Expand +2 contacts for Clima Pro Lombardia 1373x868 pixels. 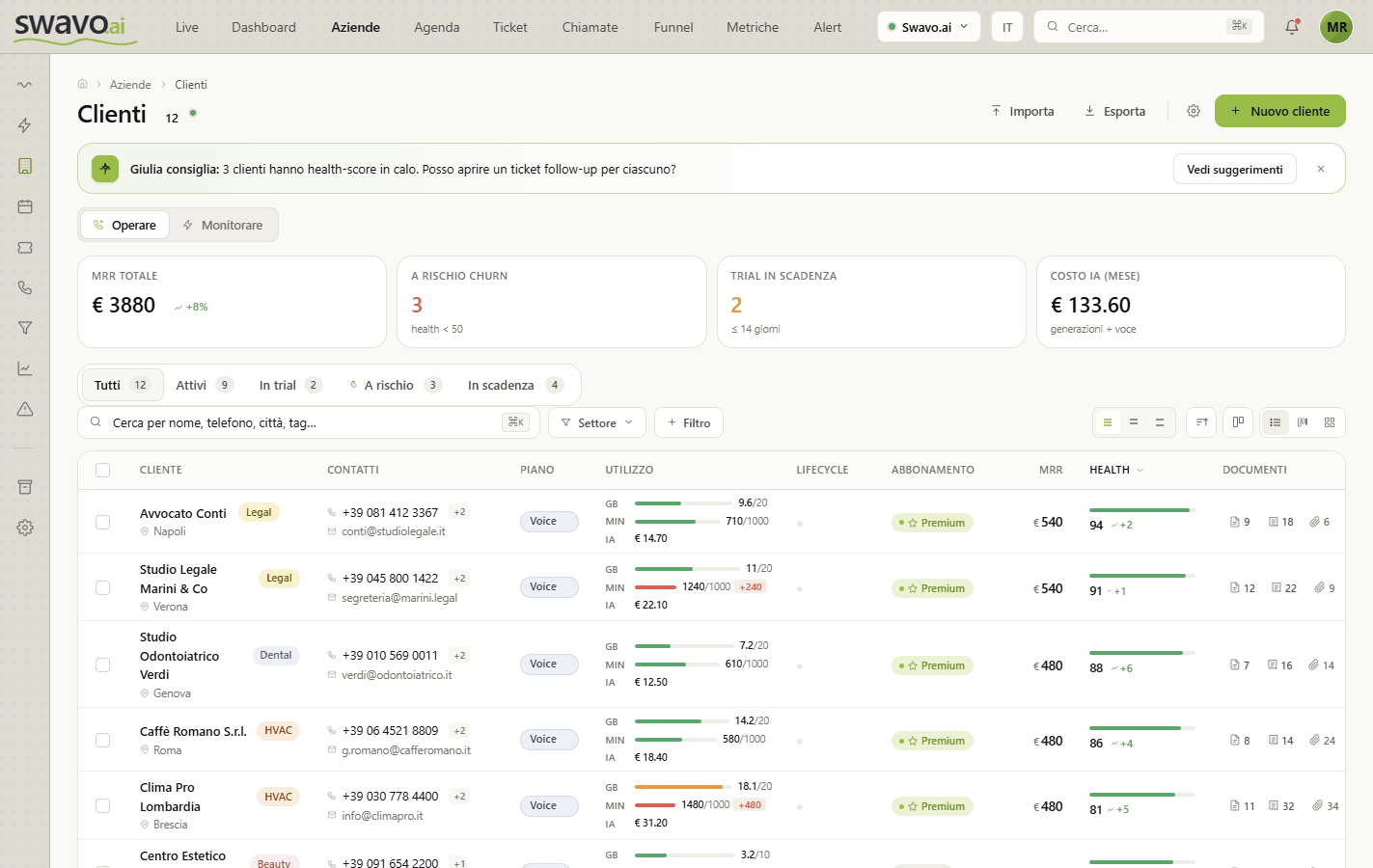click(x=460, y=796)
